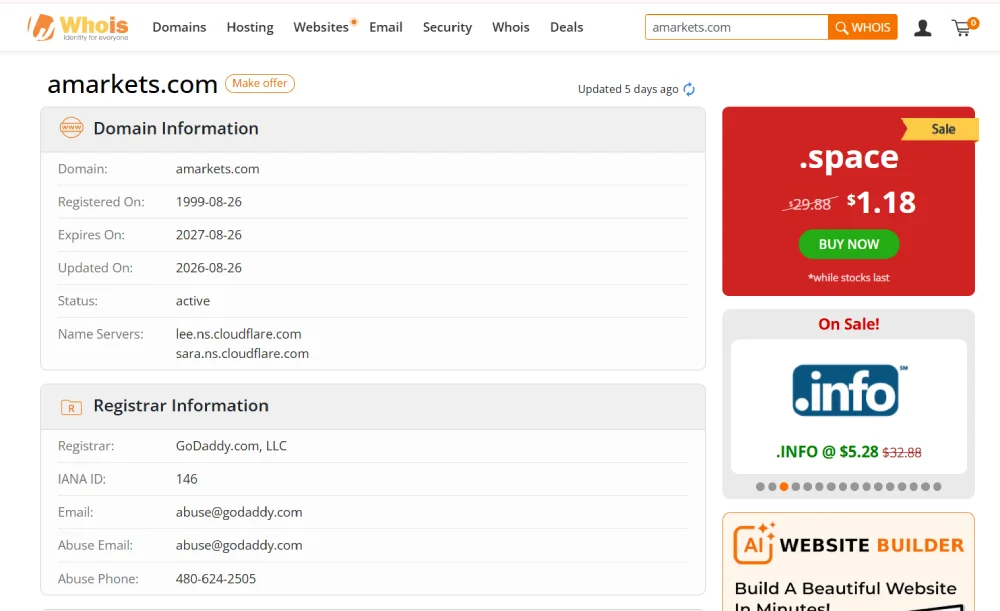Open the shopping cart icon

coord(964,27)
